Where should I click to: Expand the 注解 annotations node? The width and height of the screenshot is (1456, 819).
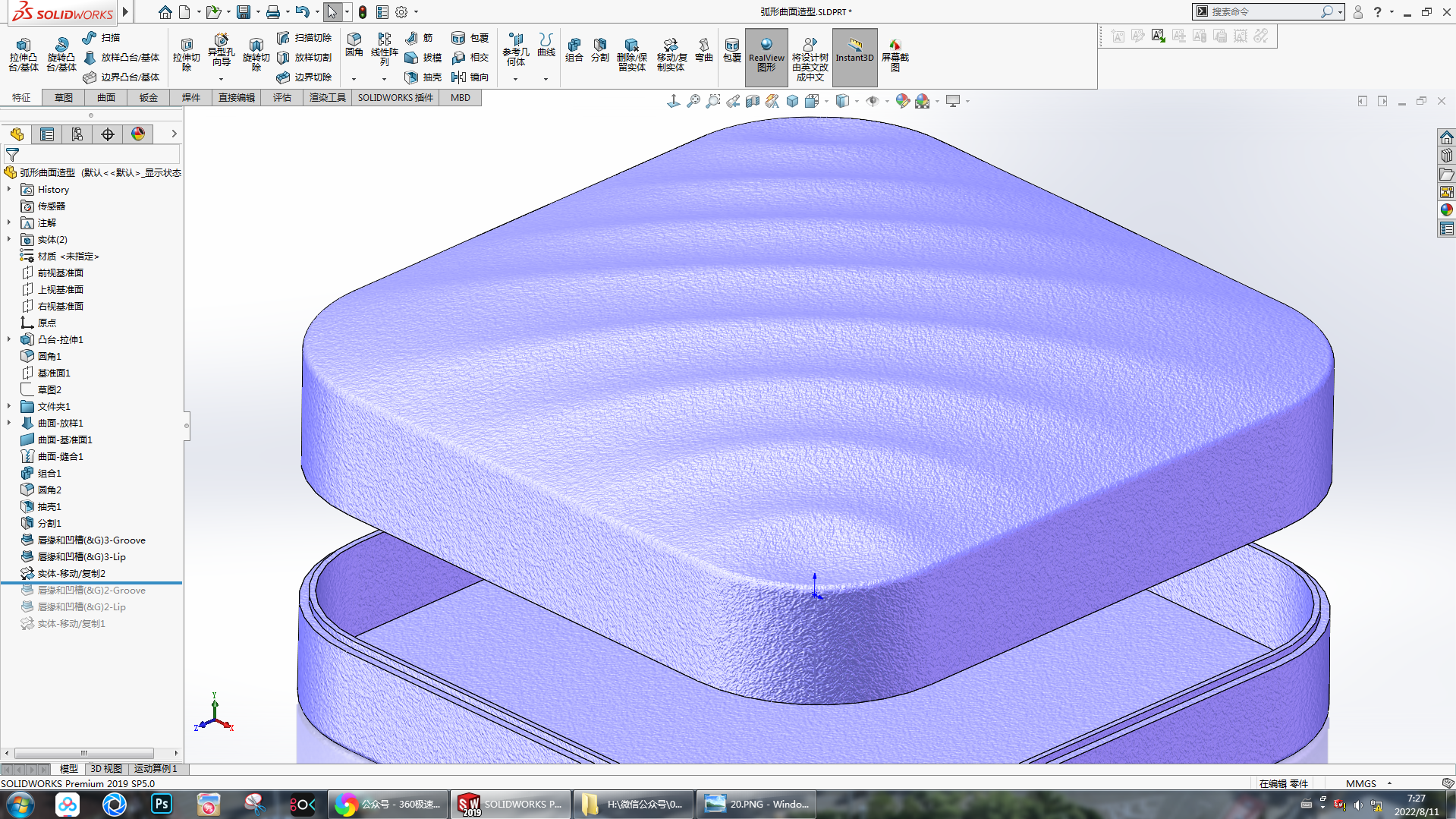tap(9, 222)
